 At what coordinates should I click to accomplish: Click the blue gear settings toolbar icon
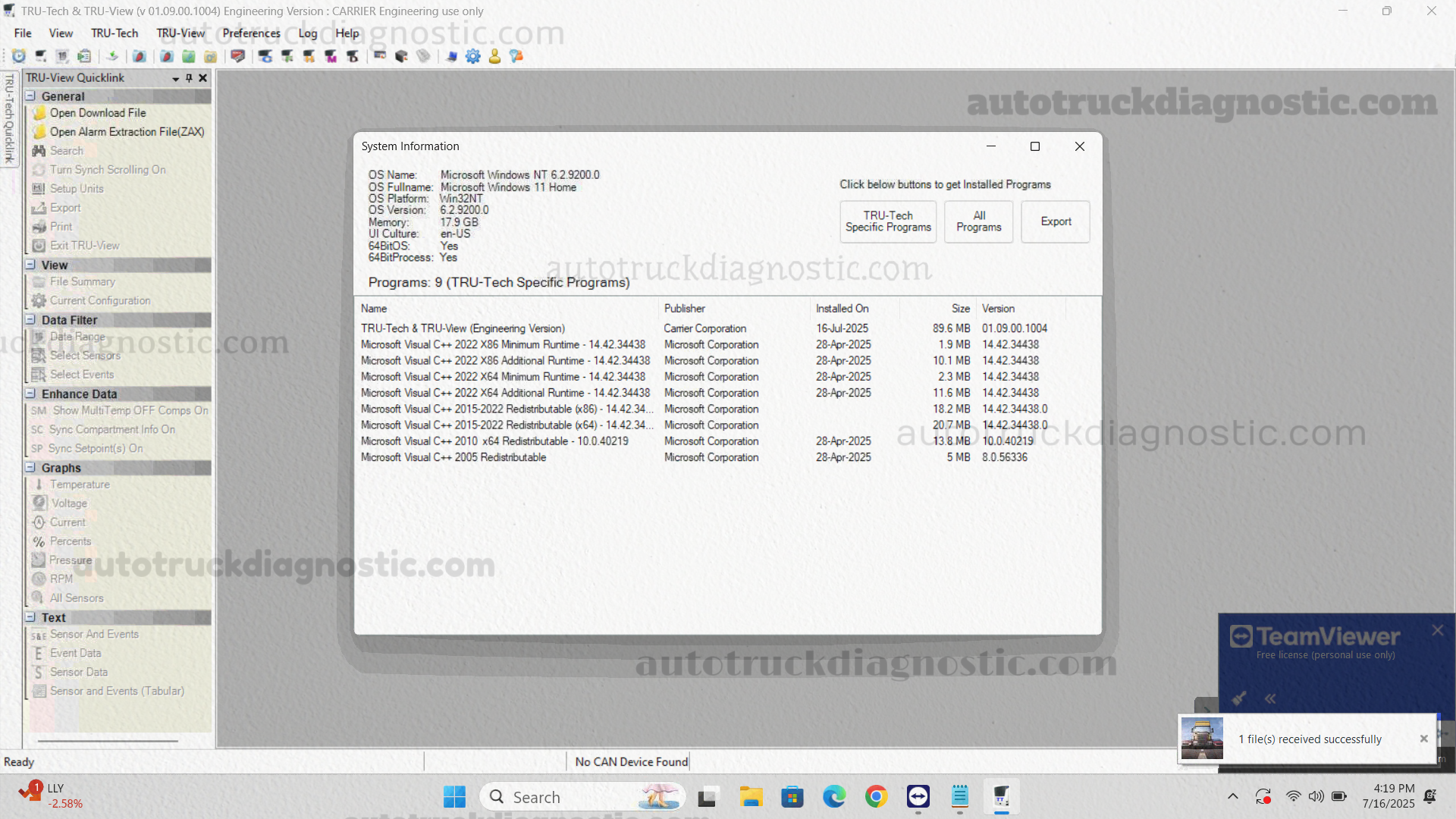tap(472, 56)
